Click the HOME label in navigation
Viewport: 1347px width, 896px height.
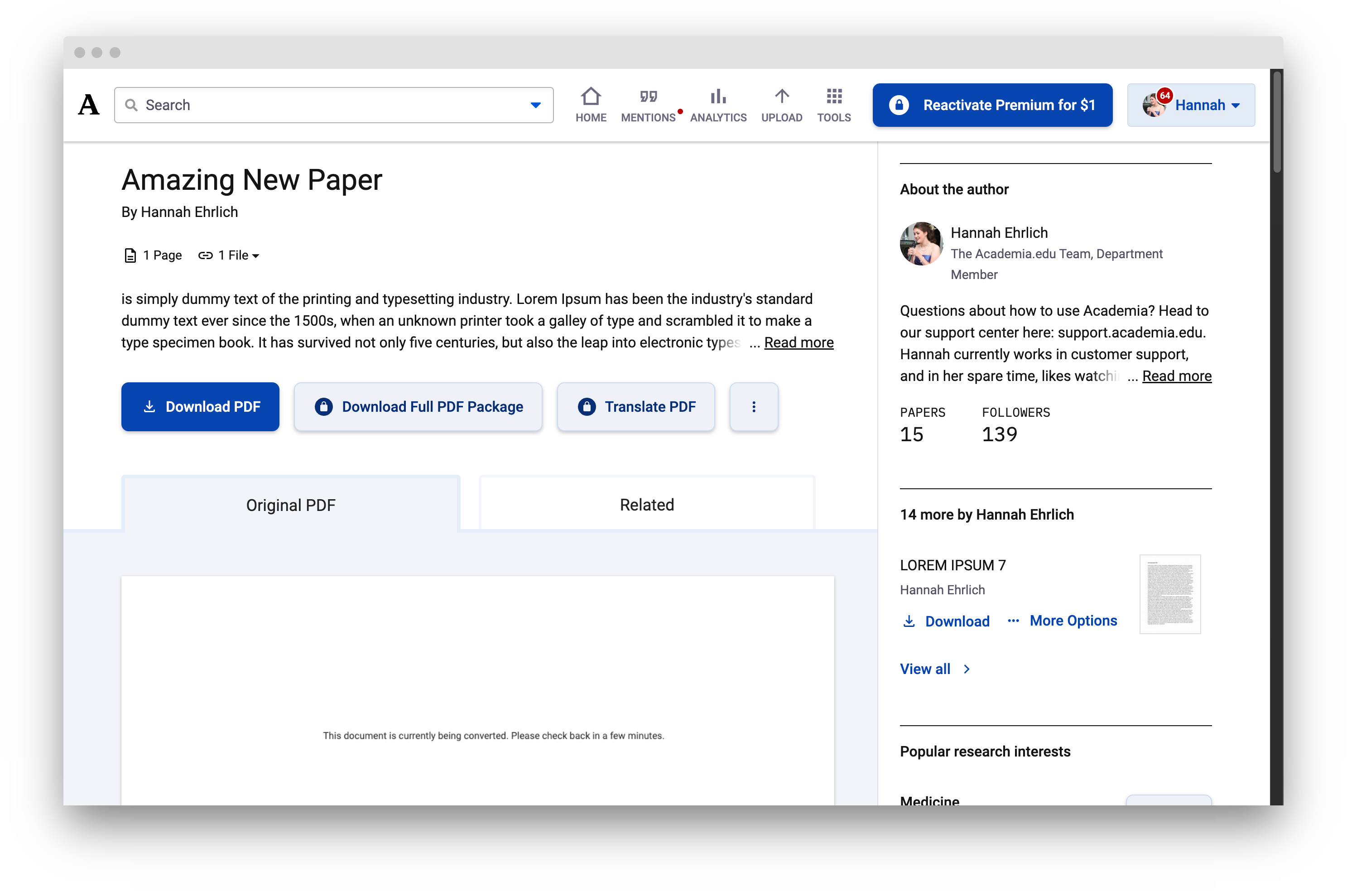(x=591, y=118)
